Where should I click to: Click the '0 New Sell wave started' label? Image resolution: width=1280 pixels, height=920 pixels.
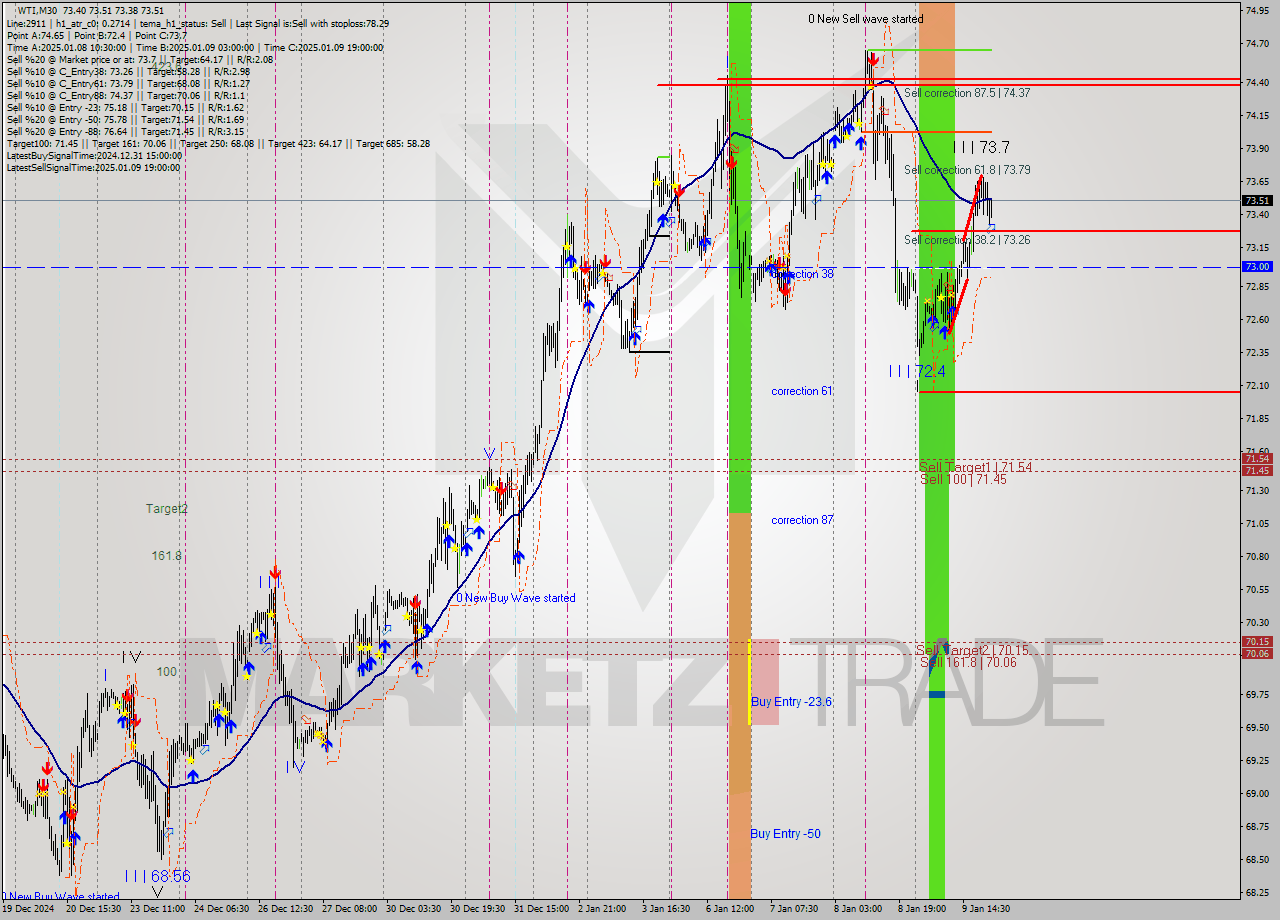tap(866, 19)
